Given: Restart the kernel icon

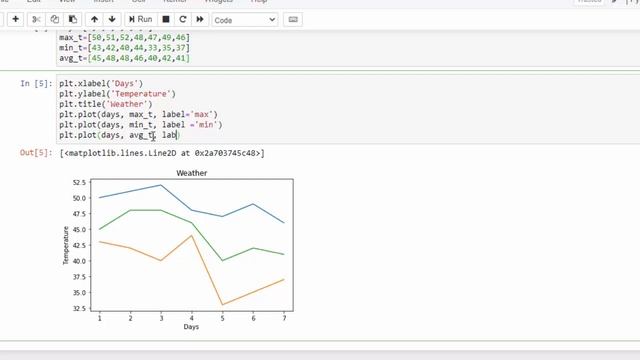Looking at the screenshot, I should (x=183, y=19).
